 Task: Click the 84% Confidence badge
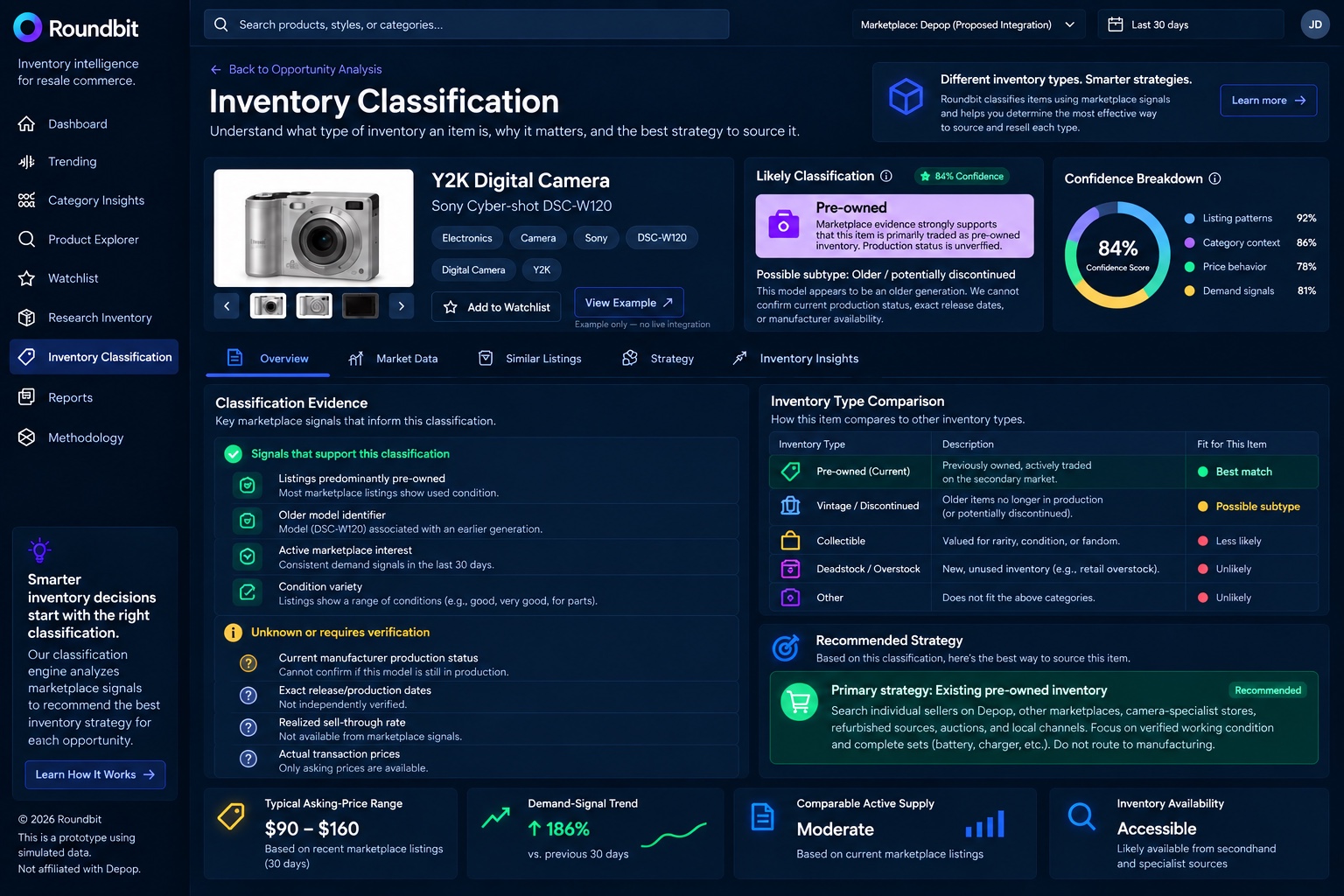(x=961, y=176)
